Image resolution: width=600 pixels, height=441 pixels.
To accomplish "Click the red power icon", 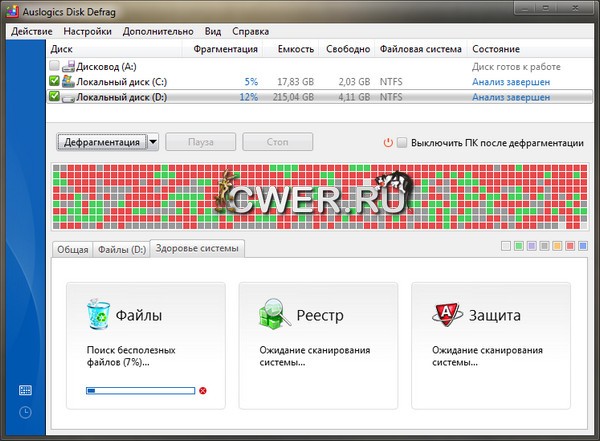I will pyautogui.click(x=388, y=142).
